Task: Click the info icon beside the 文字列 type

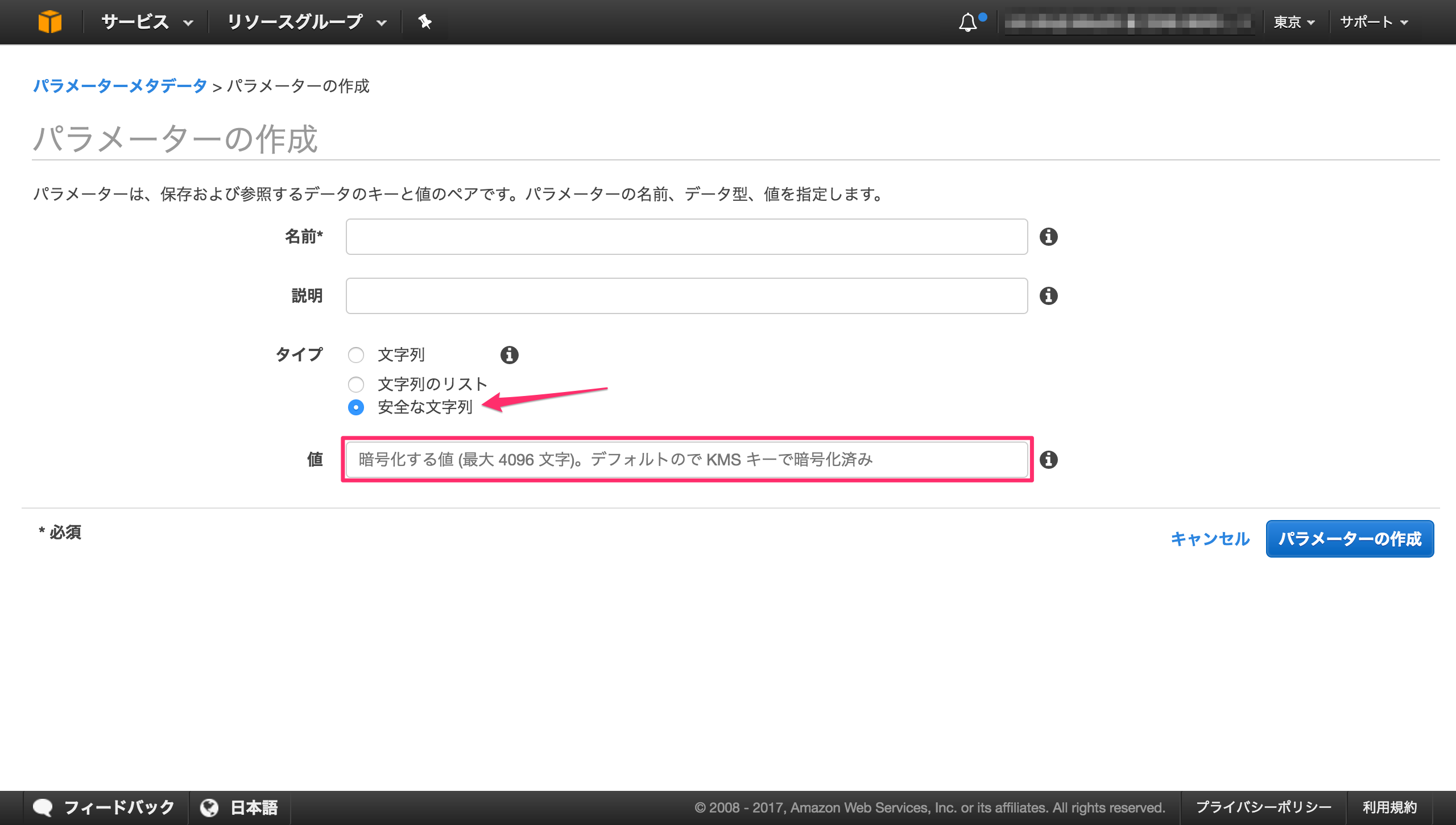Action: [510, 354]
